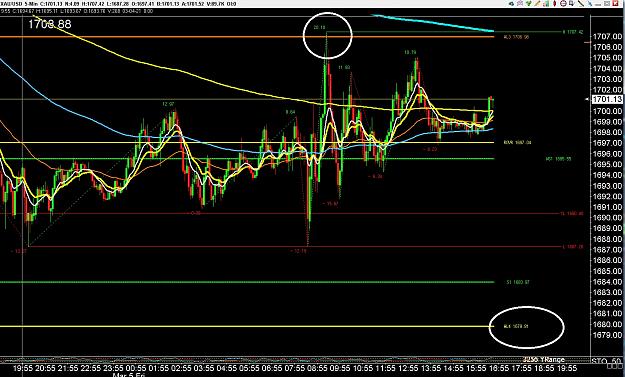Click the 14:55 time axis label

pos(453,368)
